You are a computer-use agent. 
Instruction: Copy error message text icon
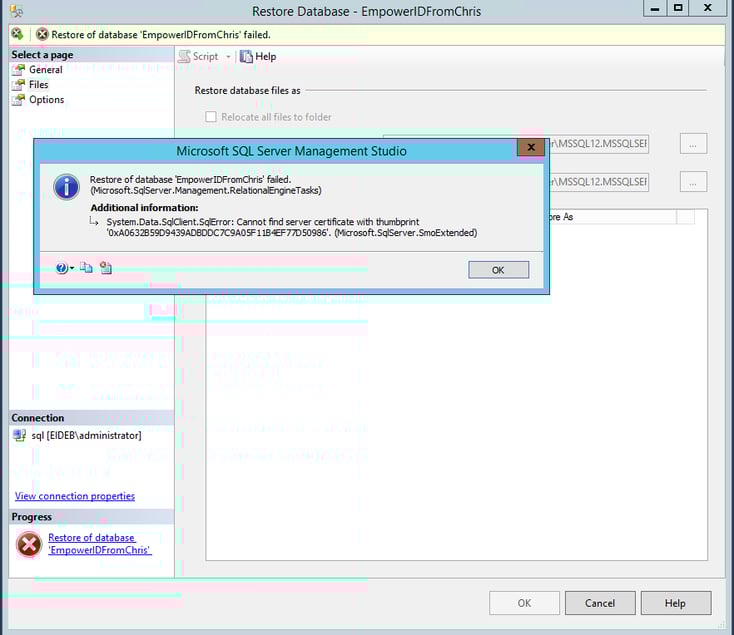pyautogui.click(x=86, y=268)
